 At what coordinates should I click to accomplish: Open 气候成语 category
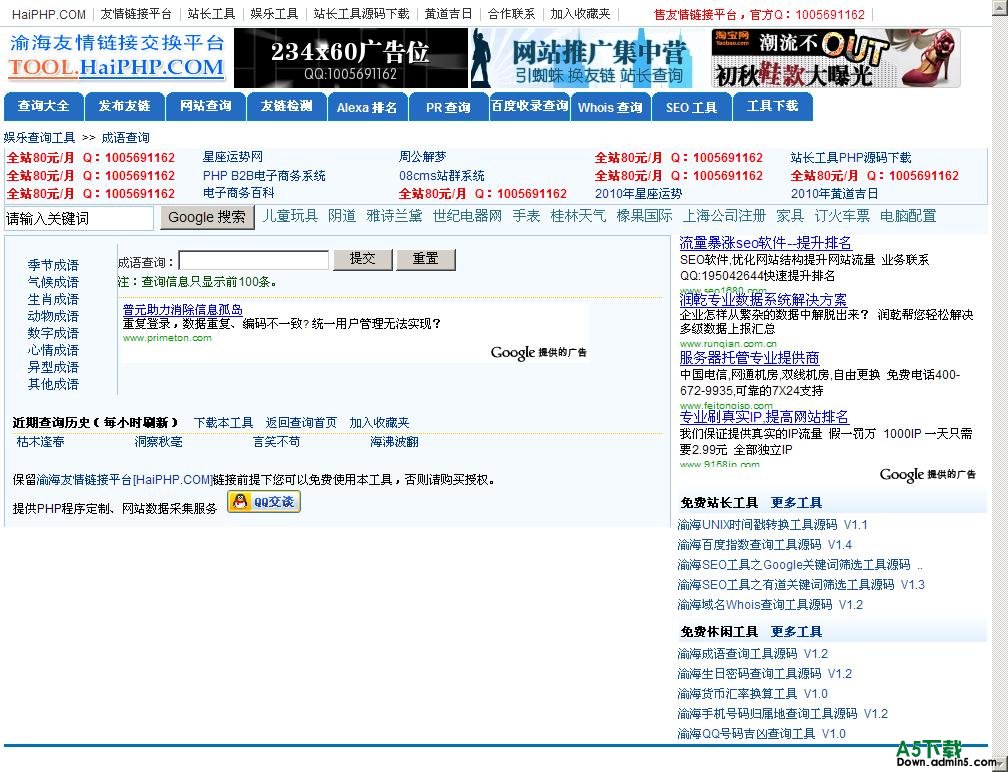point(53,282)
